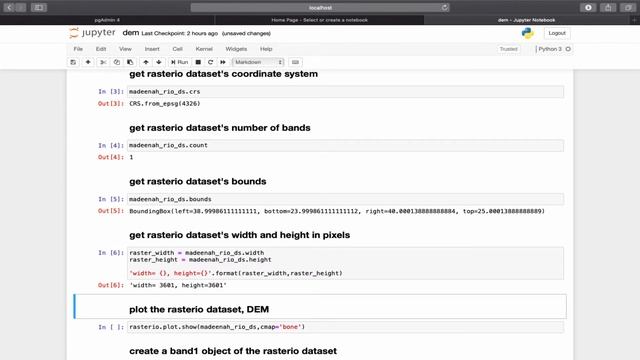Click the 'Last Checkpoint: 2 hours ago' text
Image resolution: width=640 pixels, height=360 pixels.
click(180, 33)
